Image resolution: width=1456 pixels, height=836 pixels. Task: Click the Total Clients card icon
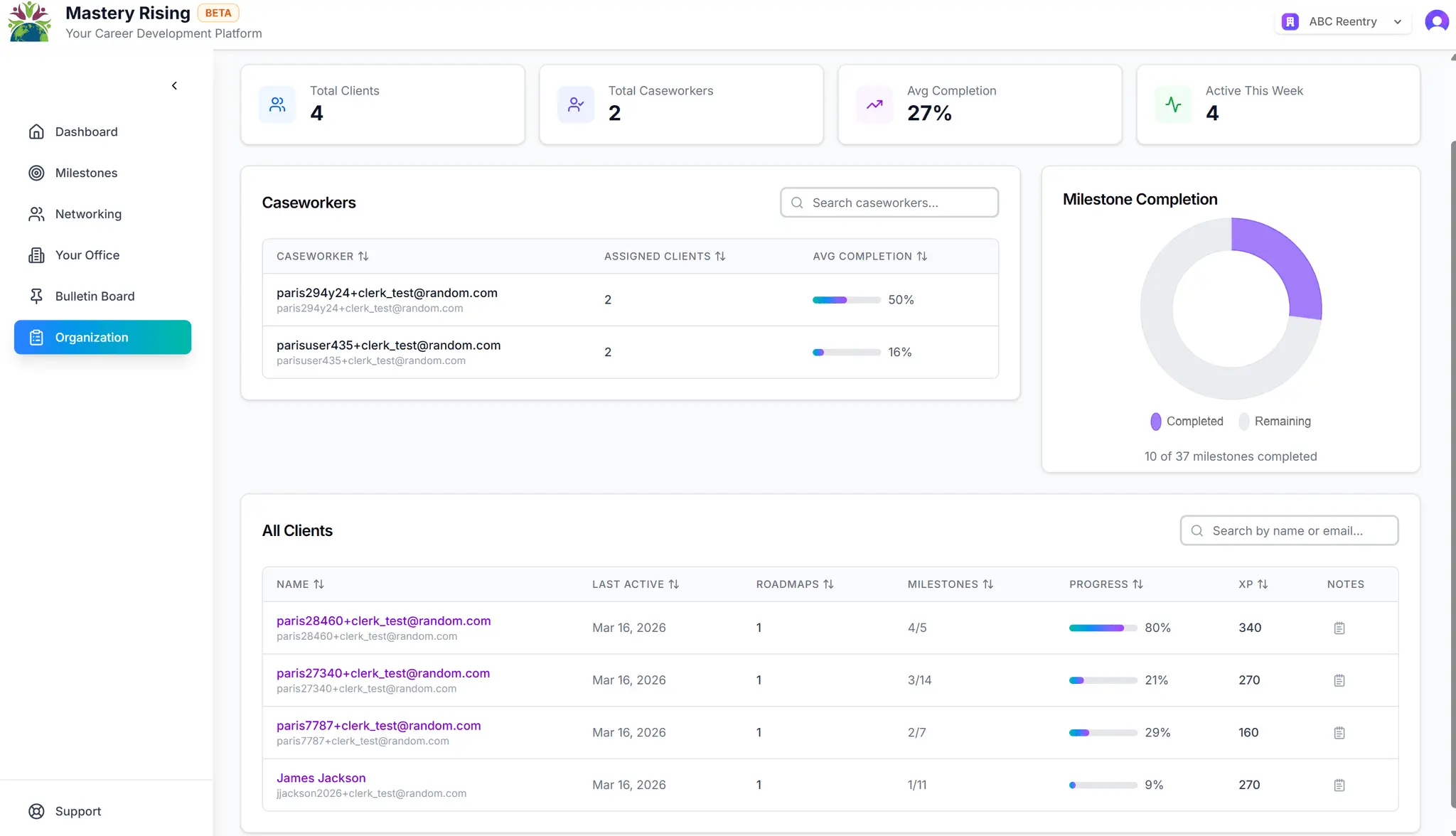(x=277, y=104)
